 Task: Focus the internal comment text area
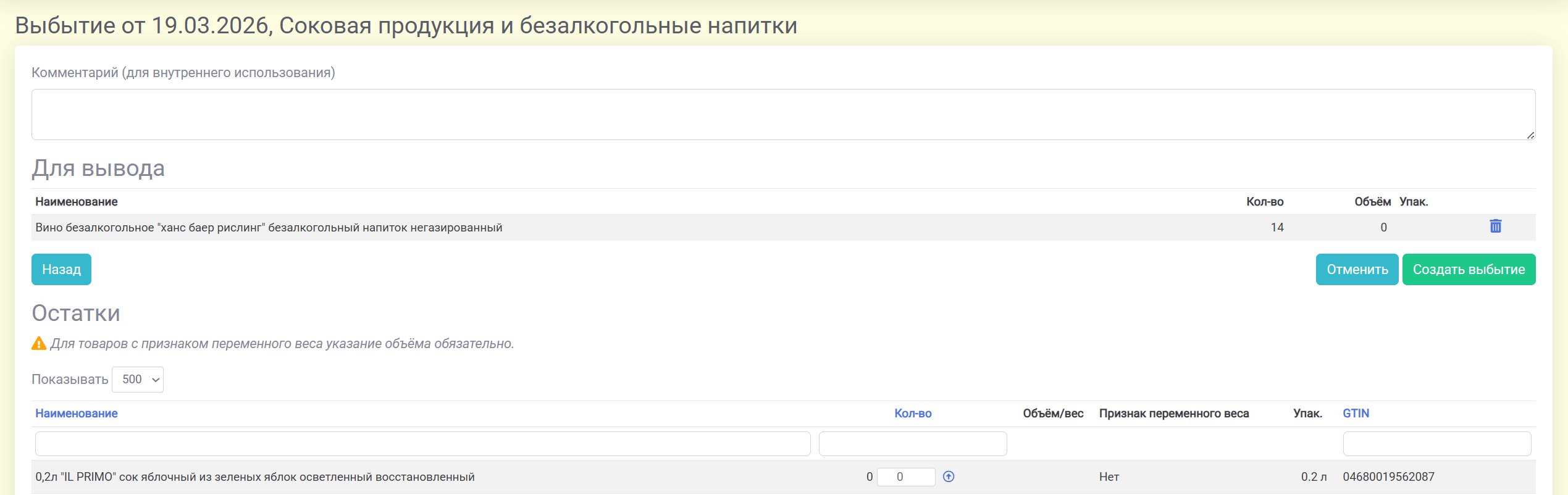pyautogui.click(x=783, y=115)
